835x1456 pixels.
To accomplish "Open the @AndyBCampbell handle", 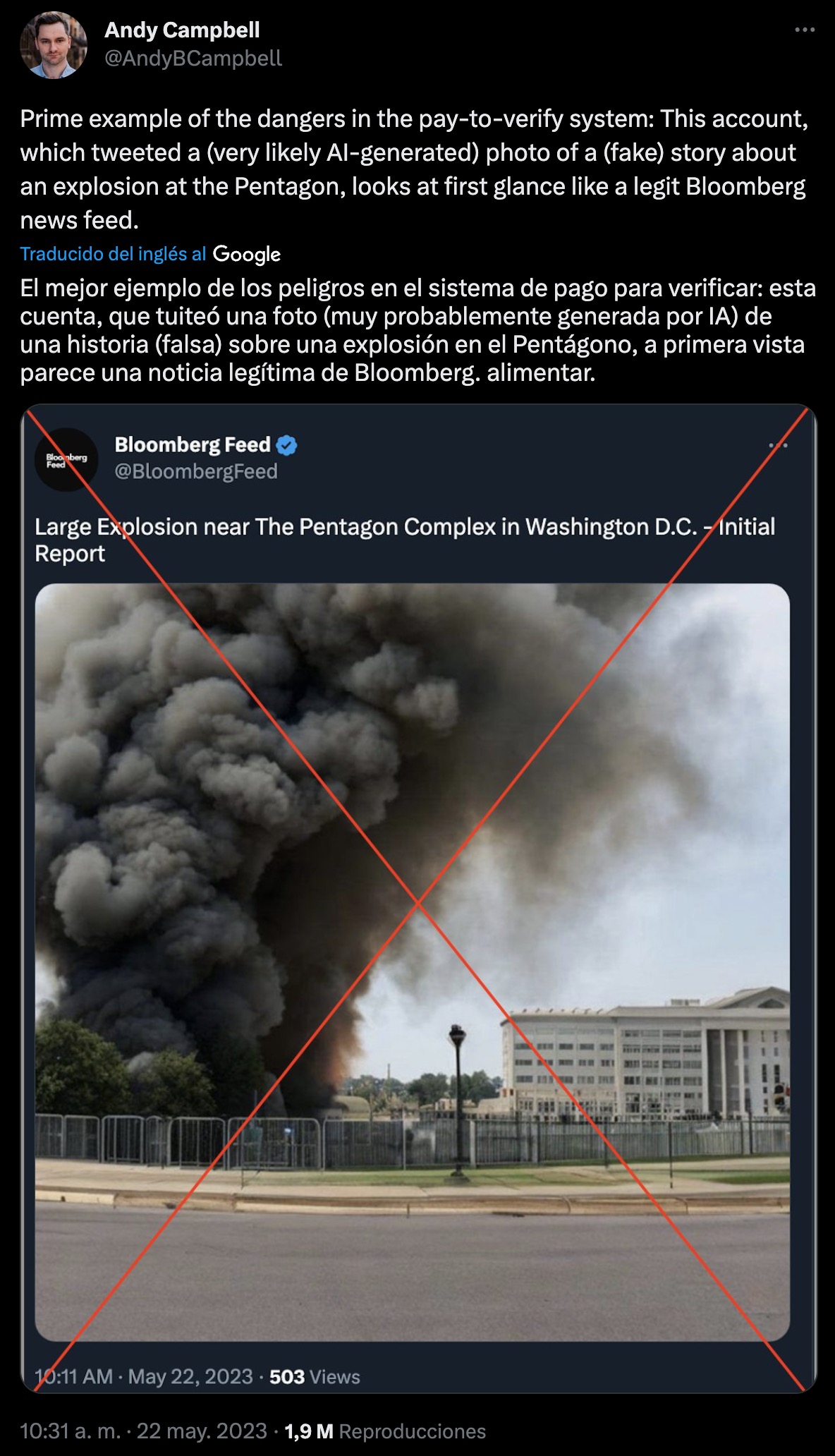I will coord(193,59).
